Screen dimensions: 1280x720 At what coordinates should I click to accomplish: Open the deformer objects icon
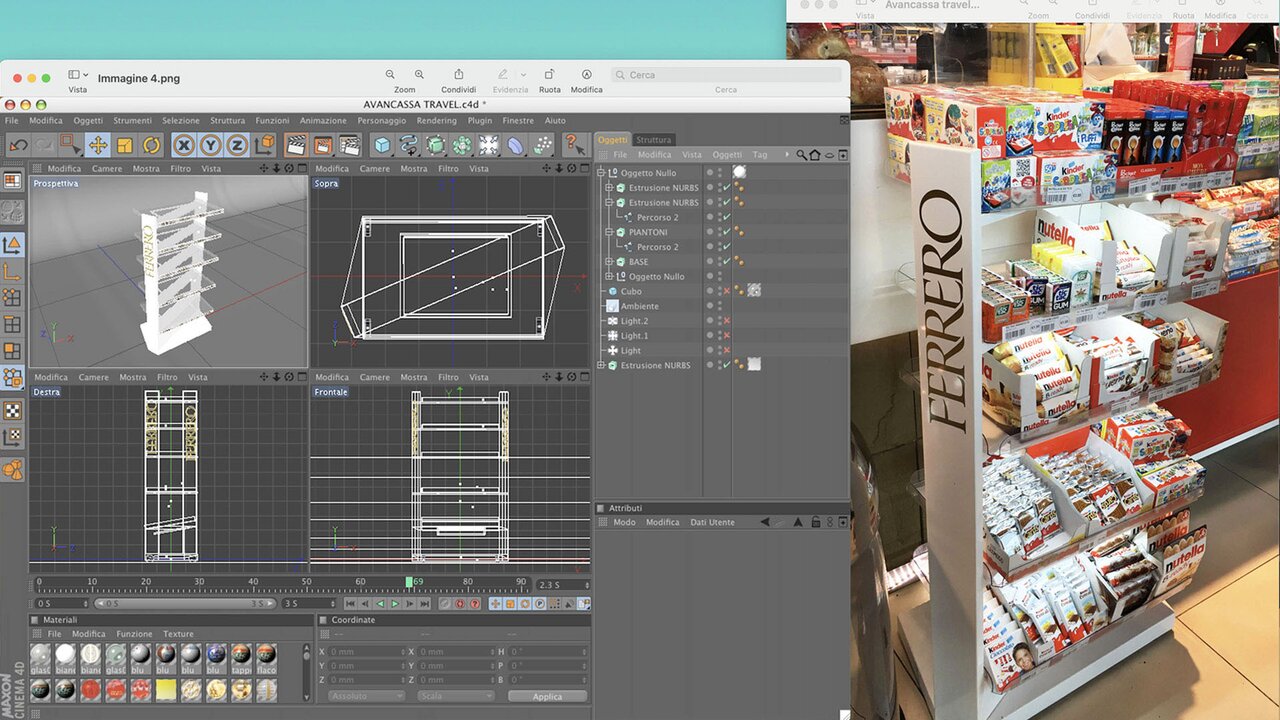(515, 146)
